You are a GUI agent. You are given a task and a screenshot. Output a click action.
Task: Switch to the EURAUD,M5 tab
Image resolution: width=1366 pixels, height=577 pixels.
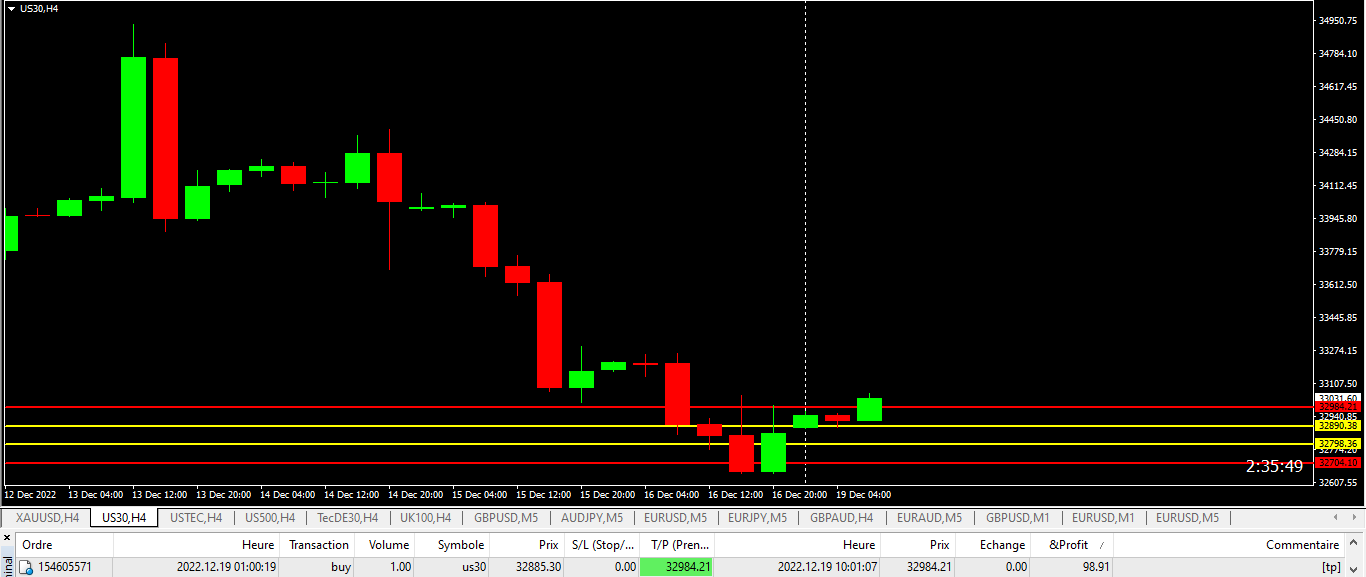tap(929, 518)
